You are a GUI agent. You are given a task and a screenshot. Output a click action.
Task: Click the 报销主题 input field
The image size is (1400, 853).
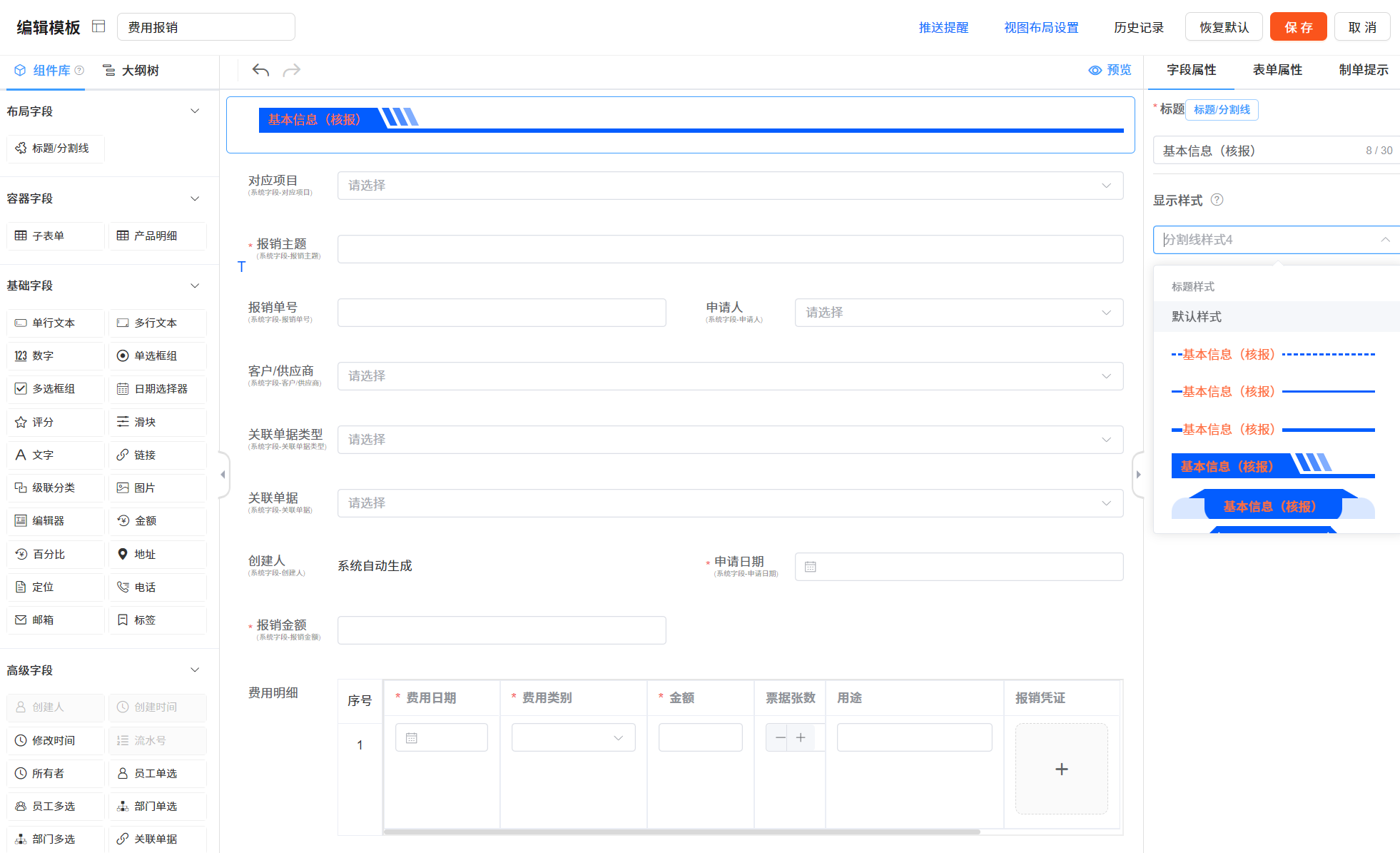tap(730, 249)
